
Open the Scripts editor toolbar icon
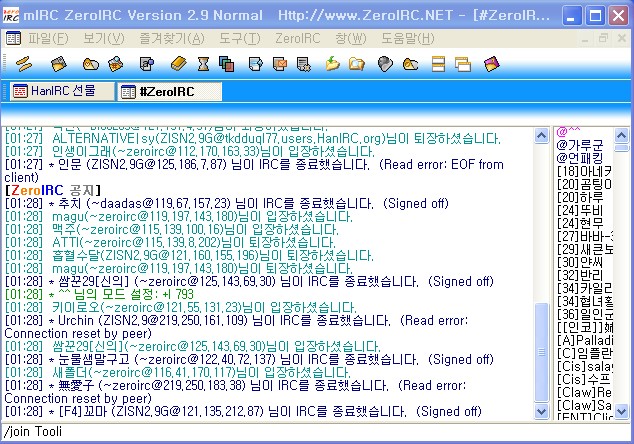(147, 64)
